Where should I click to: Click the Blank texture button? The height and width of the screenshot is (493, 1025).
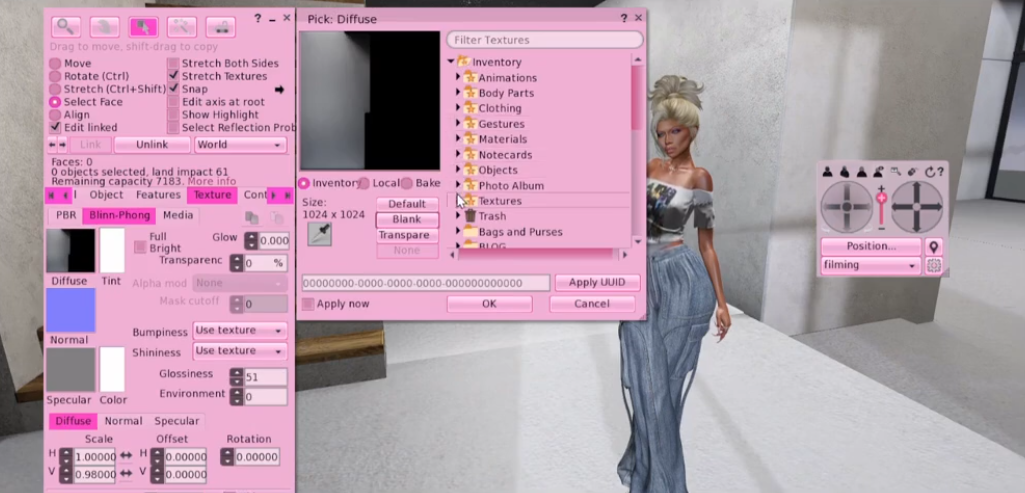407,219
